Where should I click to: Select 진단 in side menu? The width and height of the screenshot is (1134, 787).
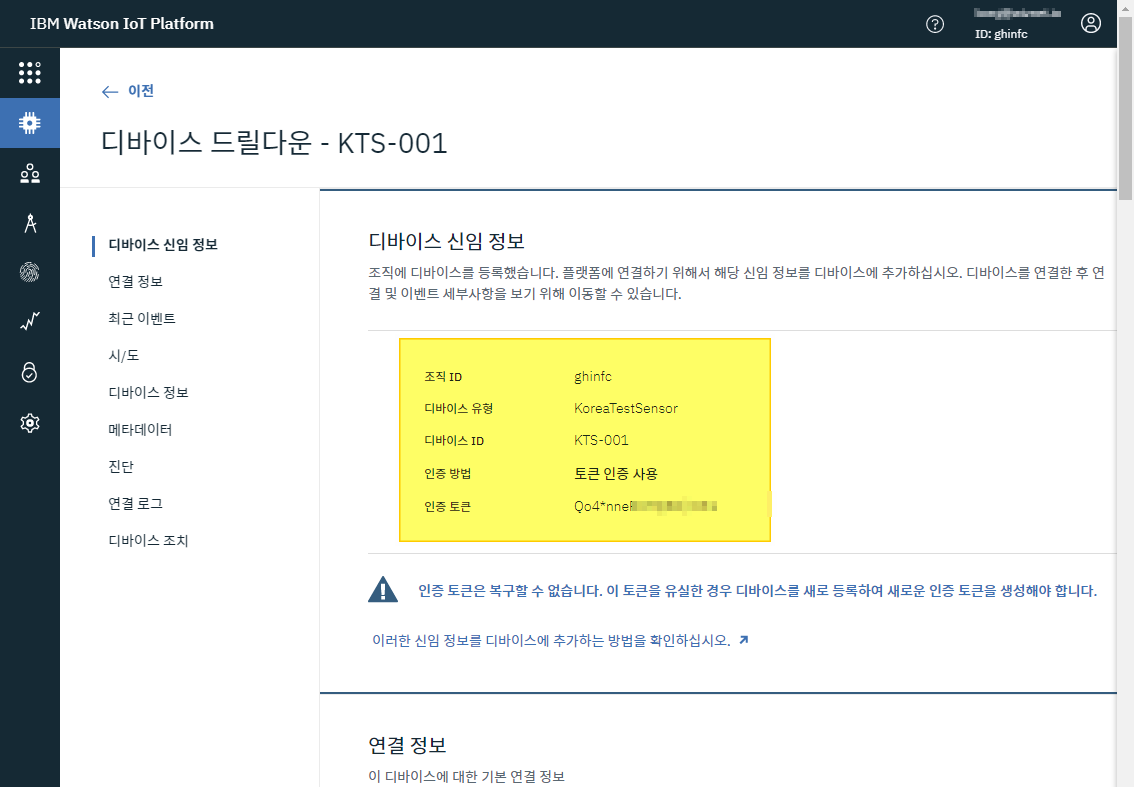(121, 466)
